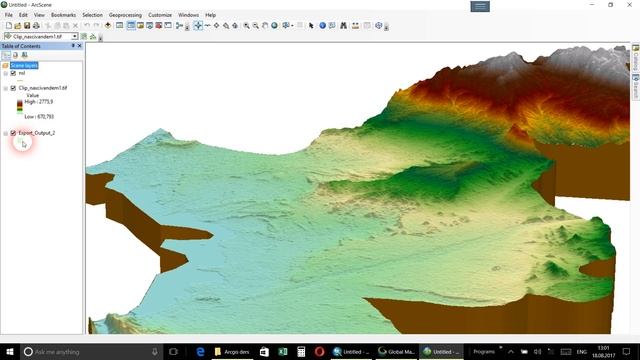Switch TOC to List By Selection
Image resolution: width=640 pixels, height=360 pixels.
(24, 55)
